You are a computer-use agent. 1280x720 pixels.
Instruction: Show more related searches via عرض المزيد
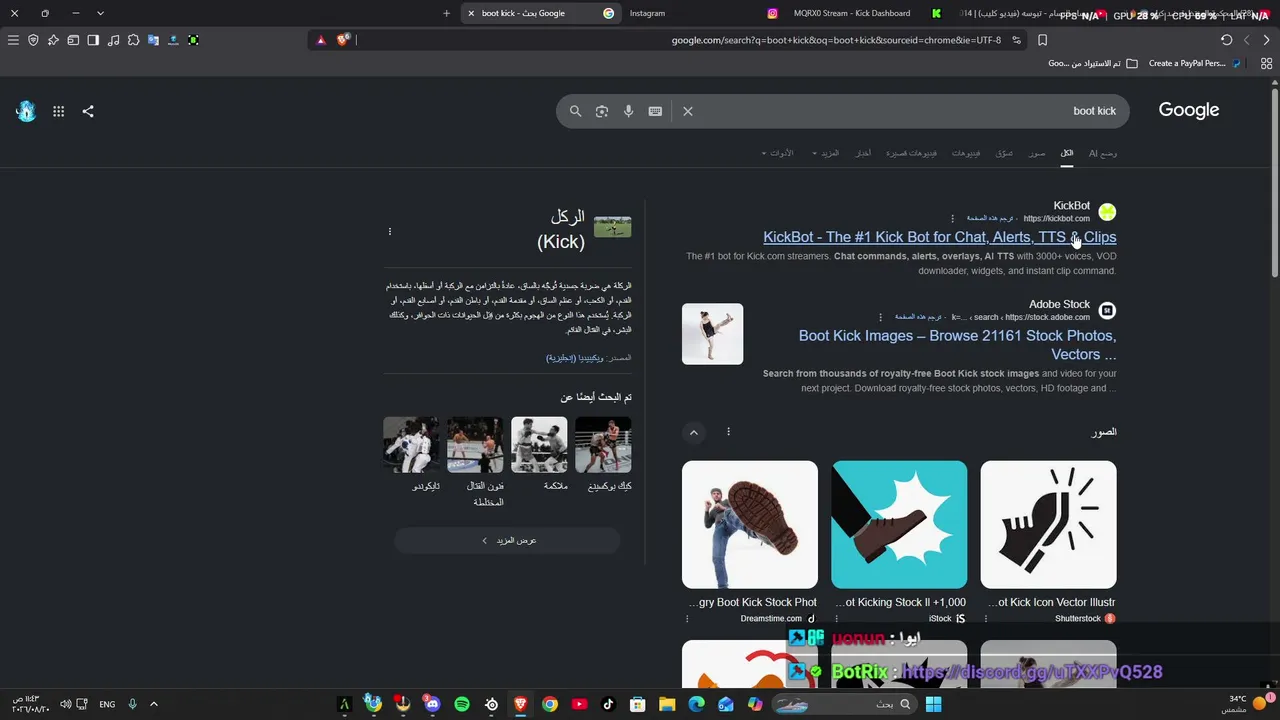tap(507, 541)
